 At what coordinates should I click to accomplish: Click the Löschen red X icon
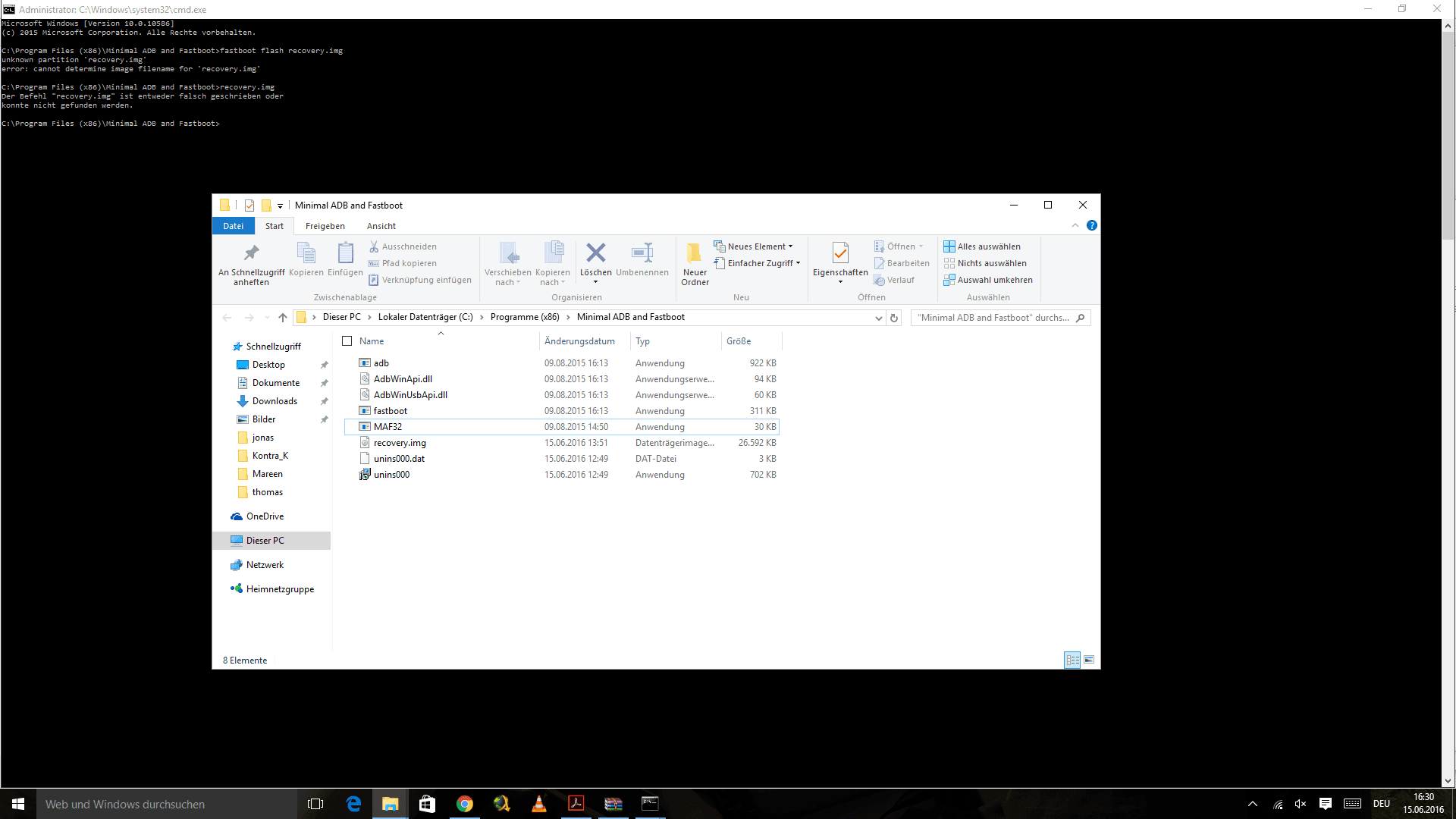(x=596, y=253)
